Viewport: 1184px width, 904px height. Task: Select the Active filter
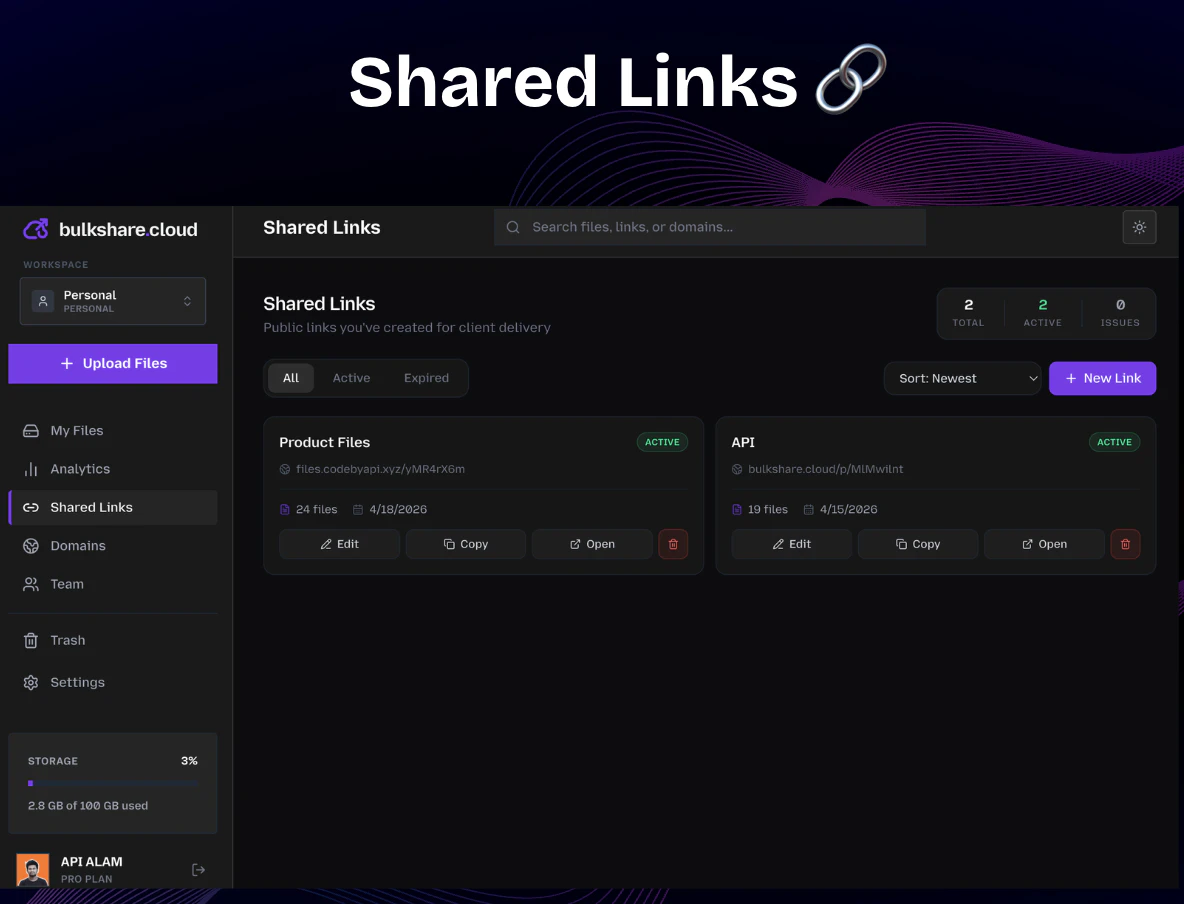point(351,378)
